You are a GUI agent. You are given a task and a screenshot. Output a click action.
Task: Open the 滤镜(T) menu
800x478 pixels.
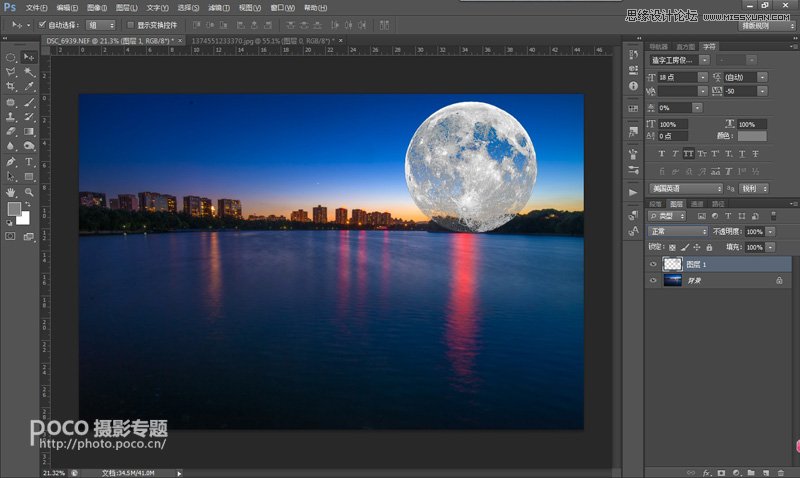(219, 8)
